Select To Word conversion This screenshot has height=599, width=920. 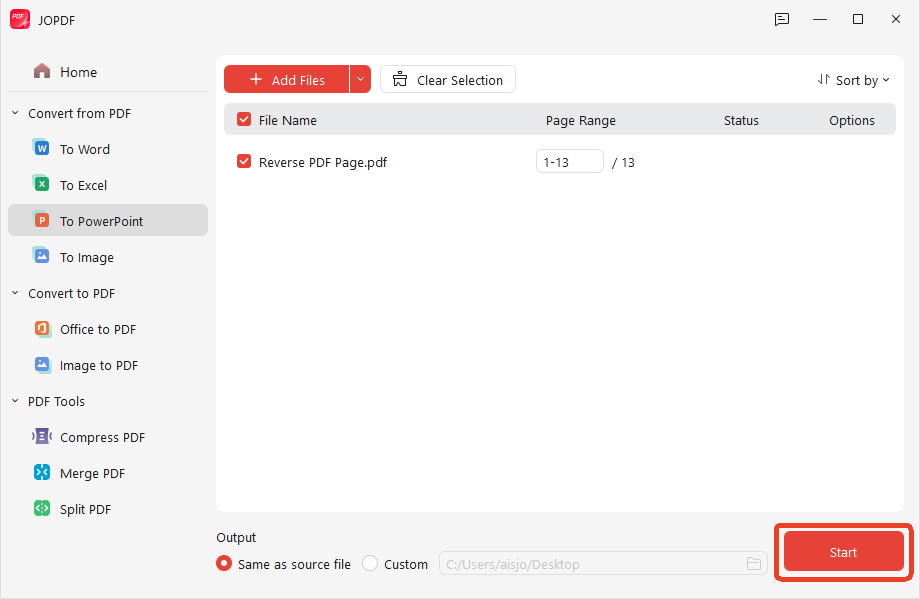coord(108,149)
